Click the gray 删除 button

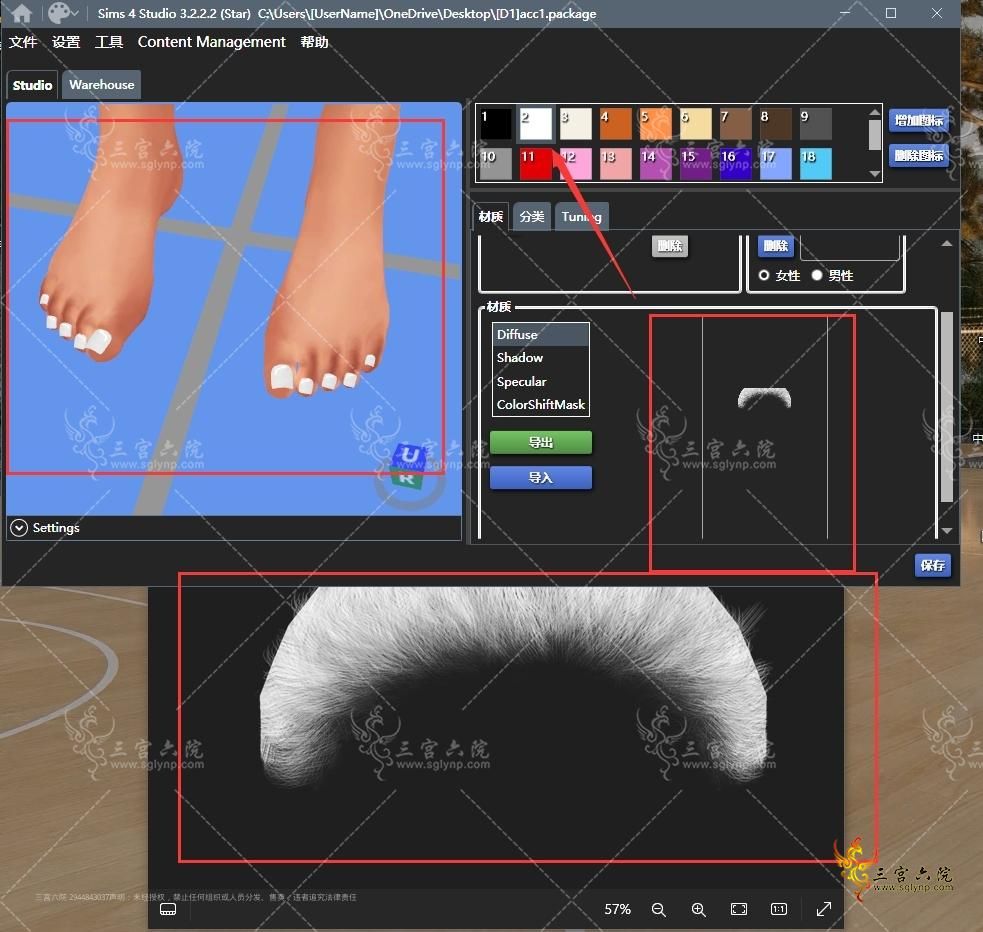point(670,246)
